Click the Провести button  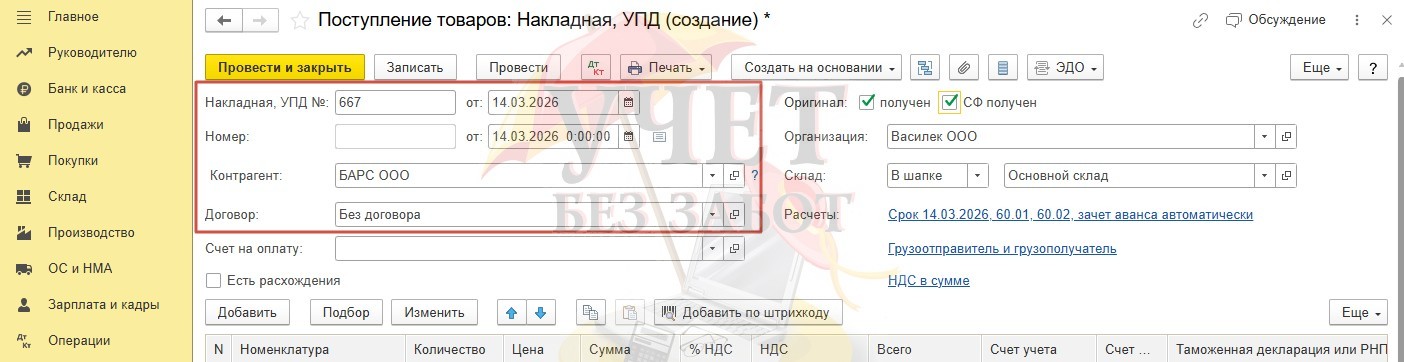[518, 67]
